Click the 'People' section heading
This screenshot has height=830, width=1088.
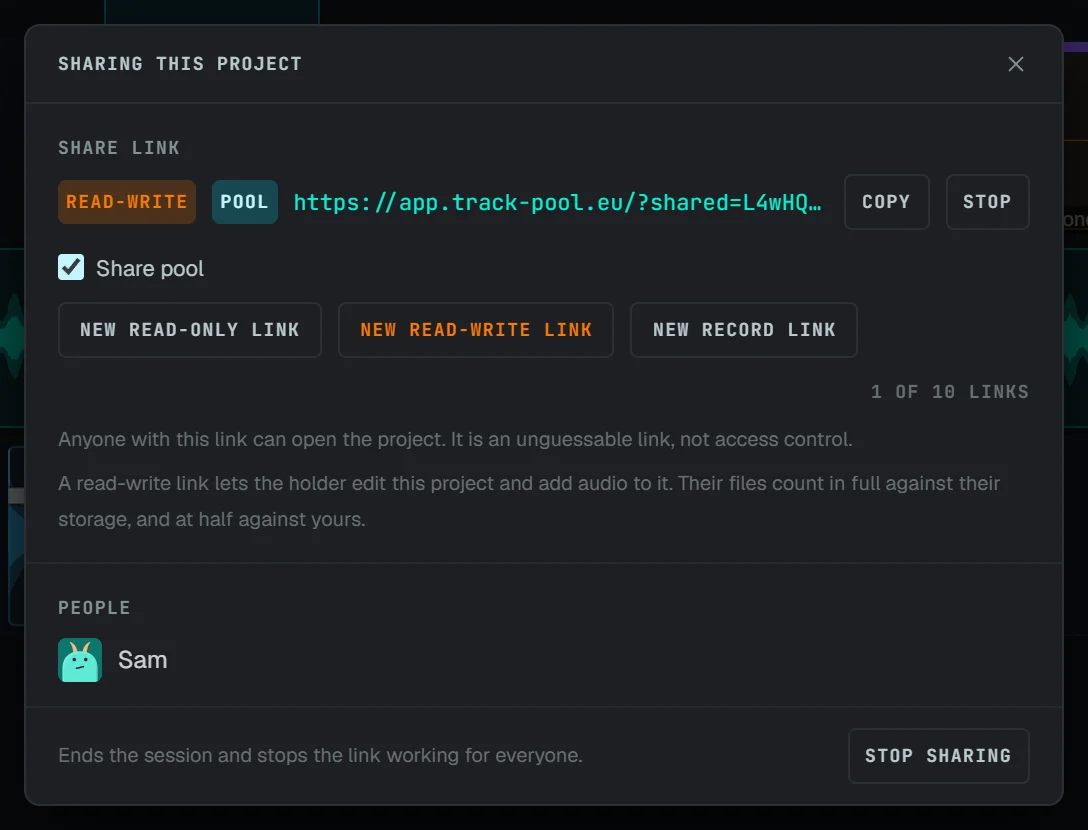point(94,608)
